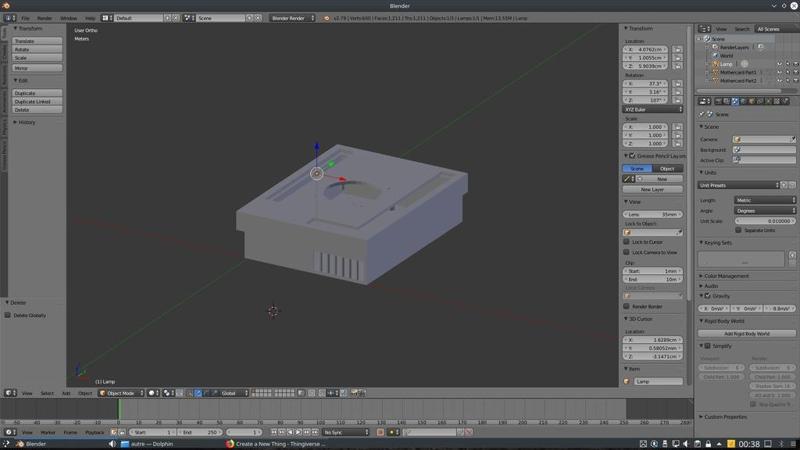Expand the Audio panel
The width and height of the screenshot is (800, 450).
[x=709, y=286]
